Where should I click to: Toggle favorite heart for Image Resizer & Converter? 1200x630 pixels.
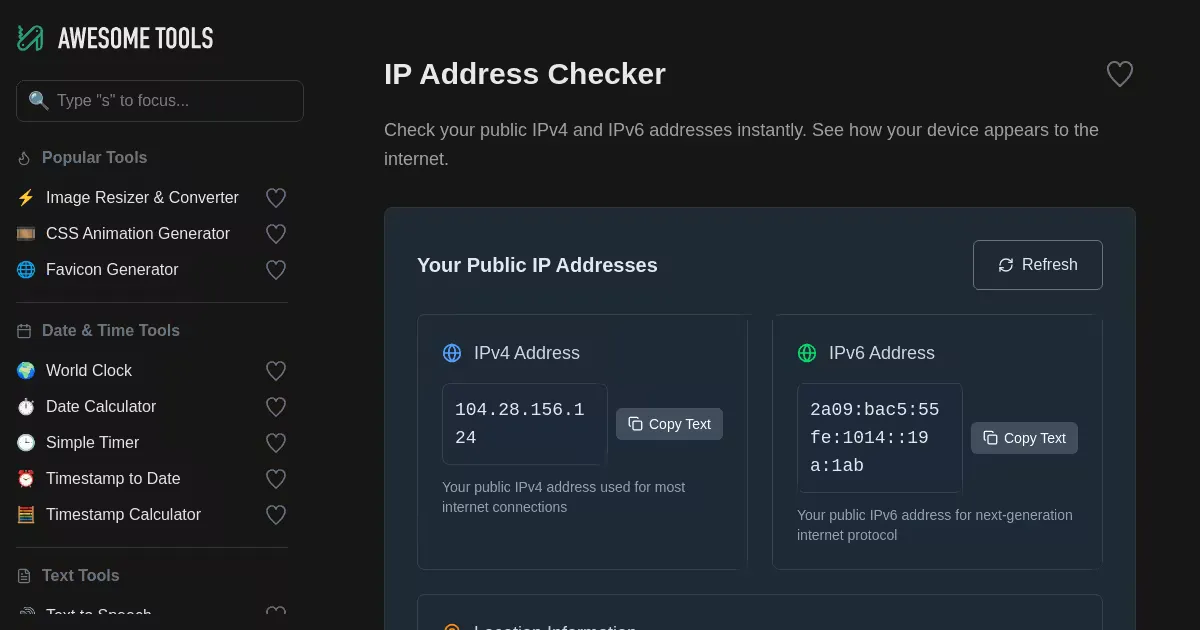[276, 198]
